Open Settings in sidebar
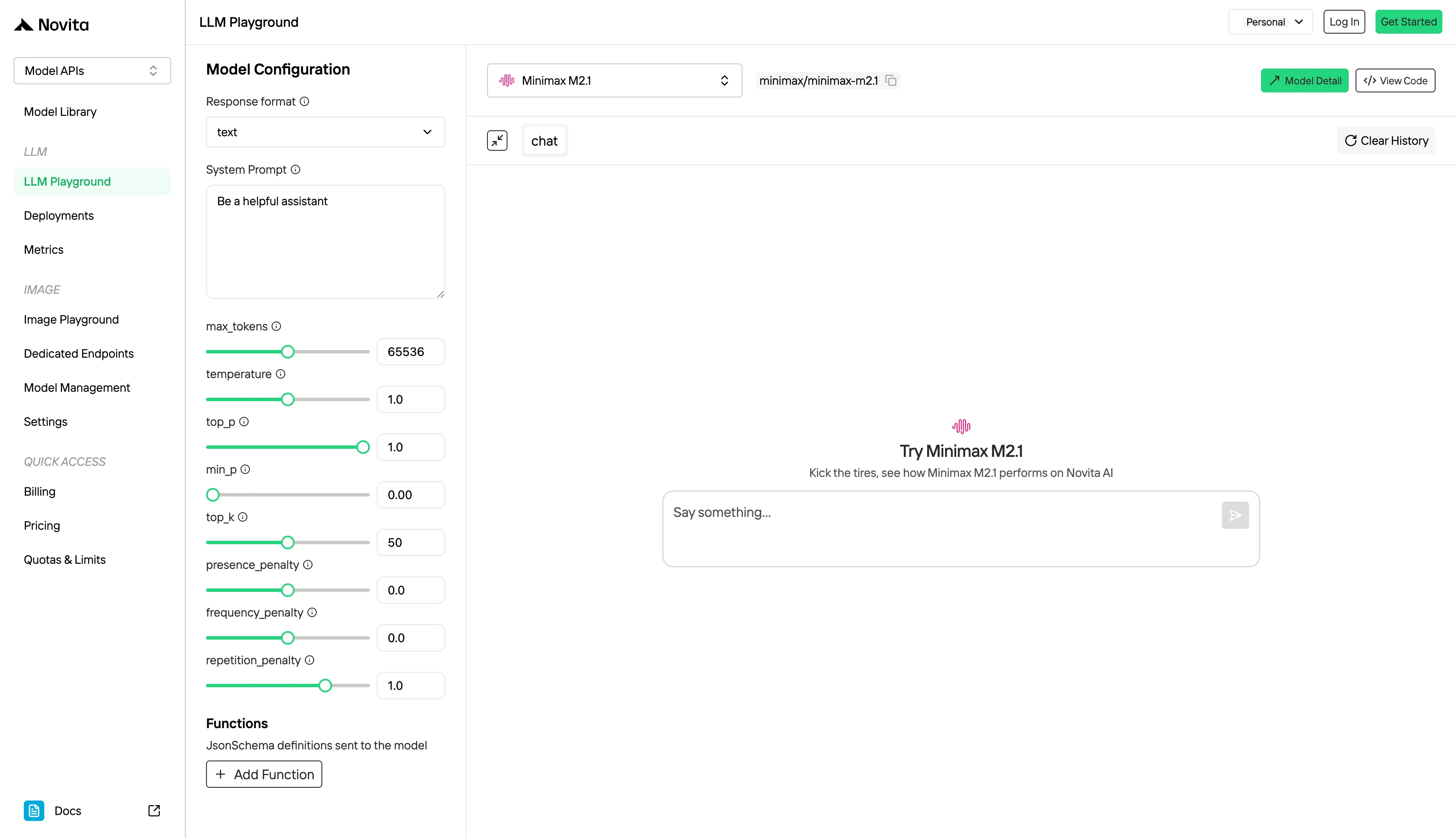This screenshot has height=838, width=1456. click(46, 422)
